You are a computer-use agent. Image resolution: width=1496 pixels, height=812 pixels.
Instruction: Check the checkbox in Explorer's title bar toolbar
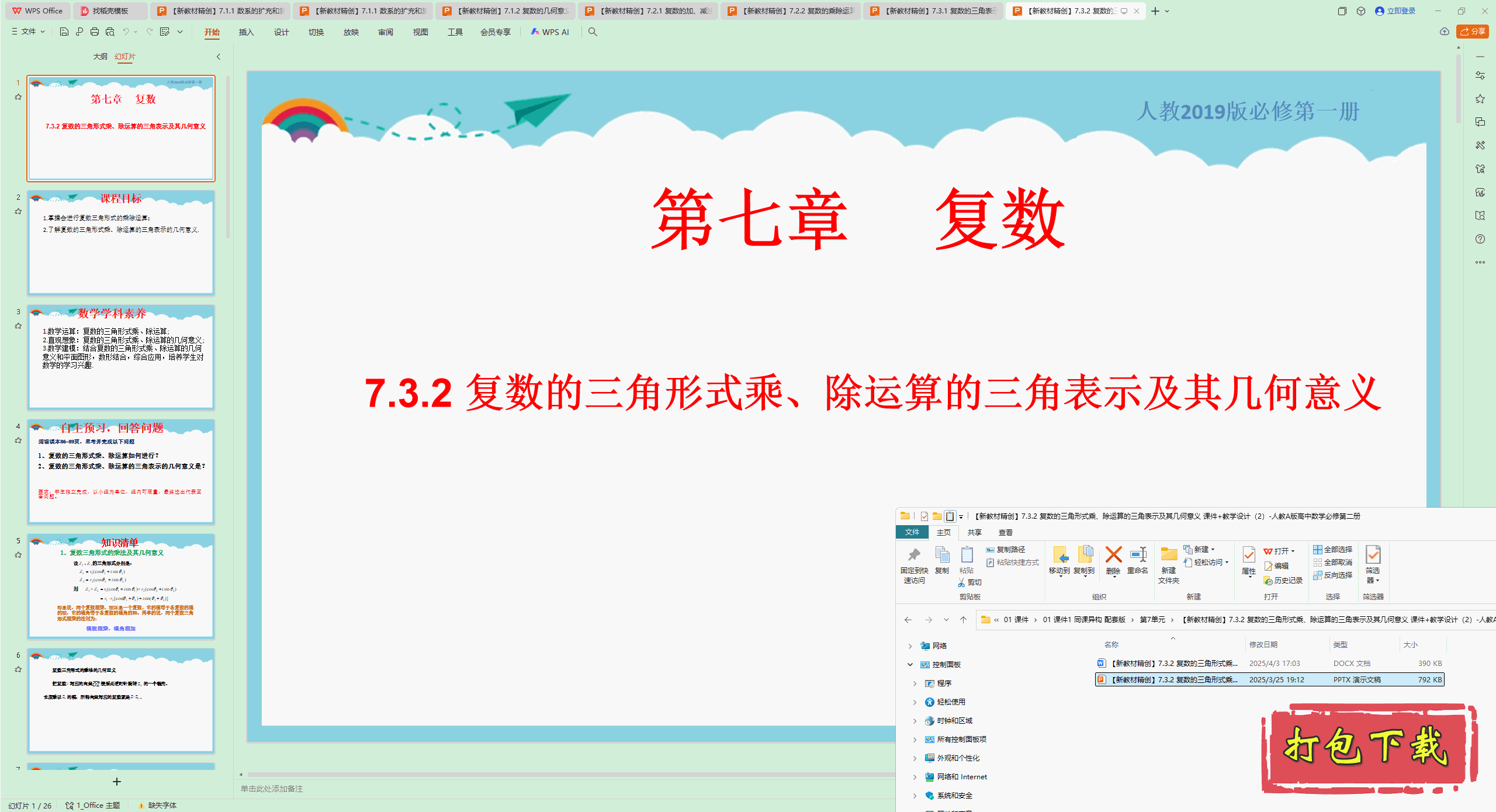click(924, 516)
